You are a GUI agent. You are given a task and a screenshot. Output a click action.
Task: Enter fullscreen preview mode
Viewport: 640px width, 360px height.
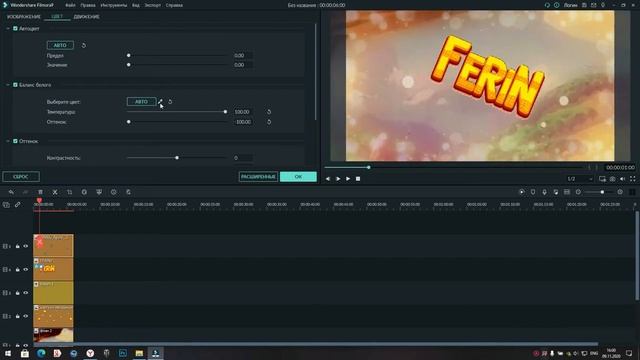click(633, 179)
